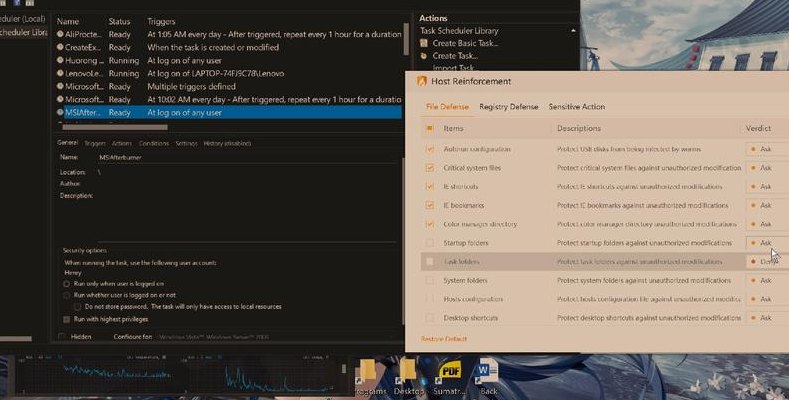This screenshot has height=400, width=789.
Task: Open verdict dropdown for IE bookmarks
Action: (767, 205)
